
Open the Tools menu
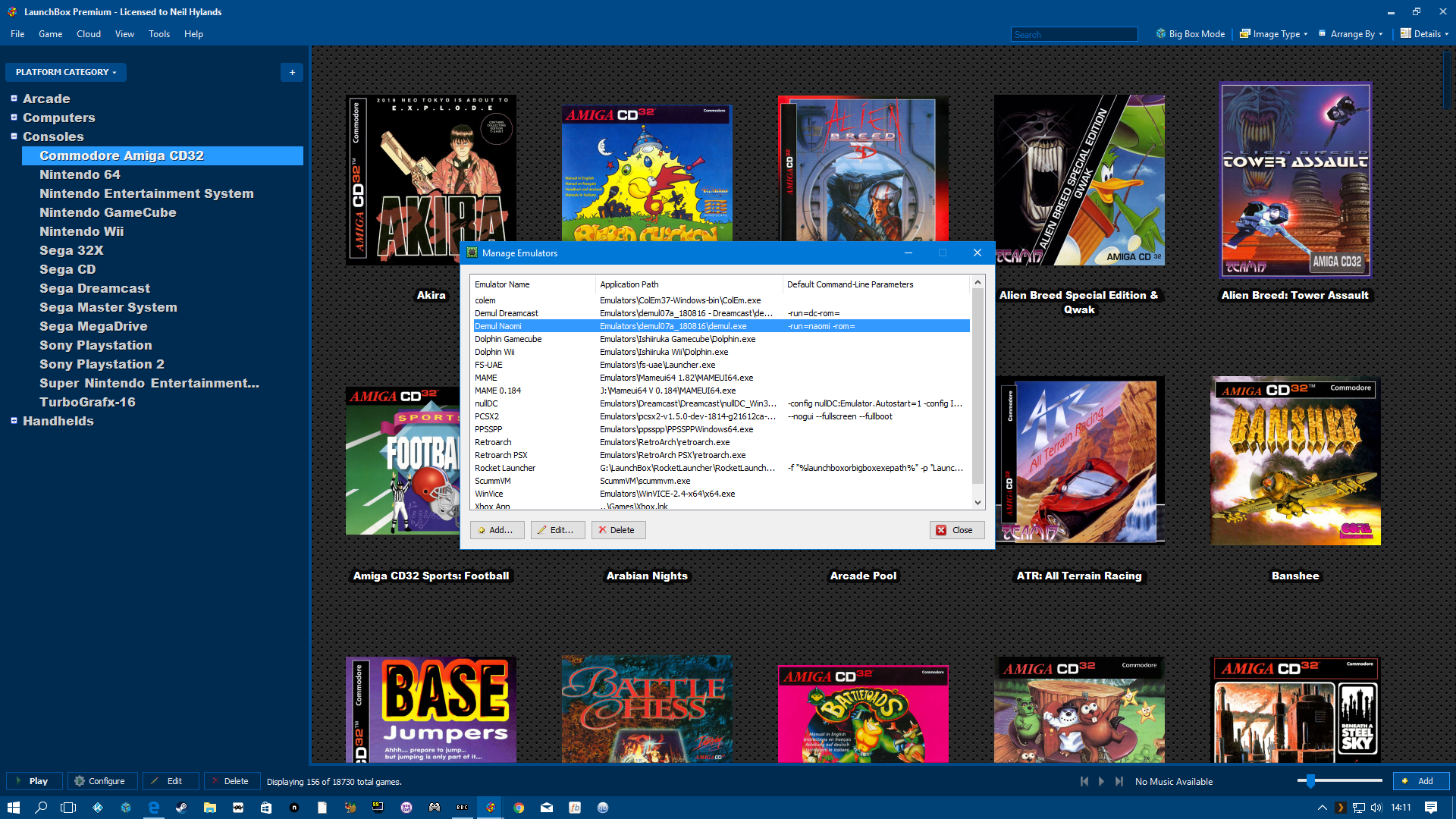(x=159, y=34)
